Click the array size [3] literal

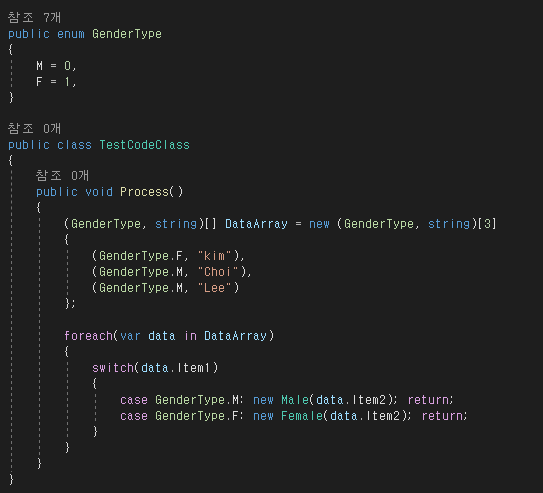[x=487, y=224]
